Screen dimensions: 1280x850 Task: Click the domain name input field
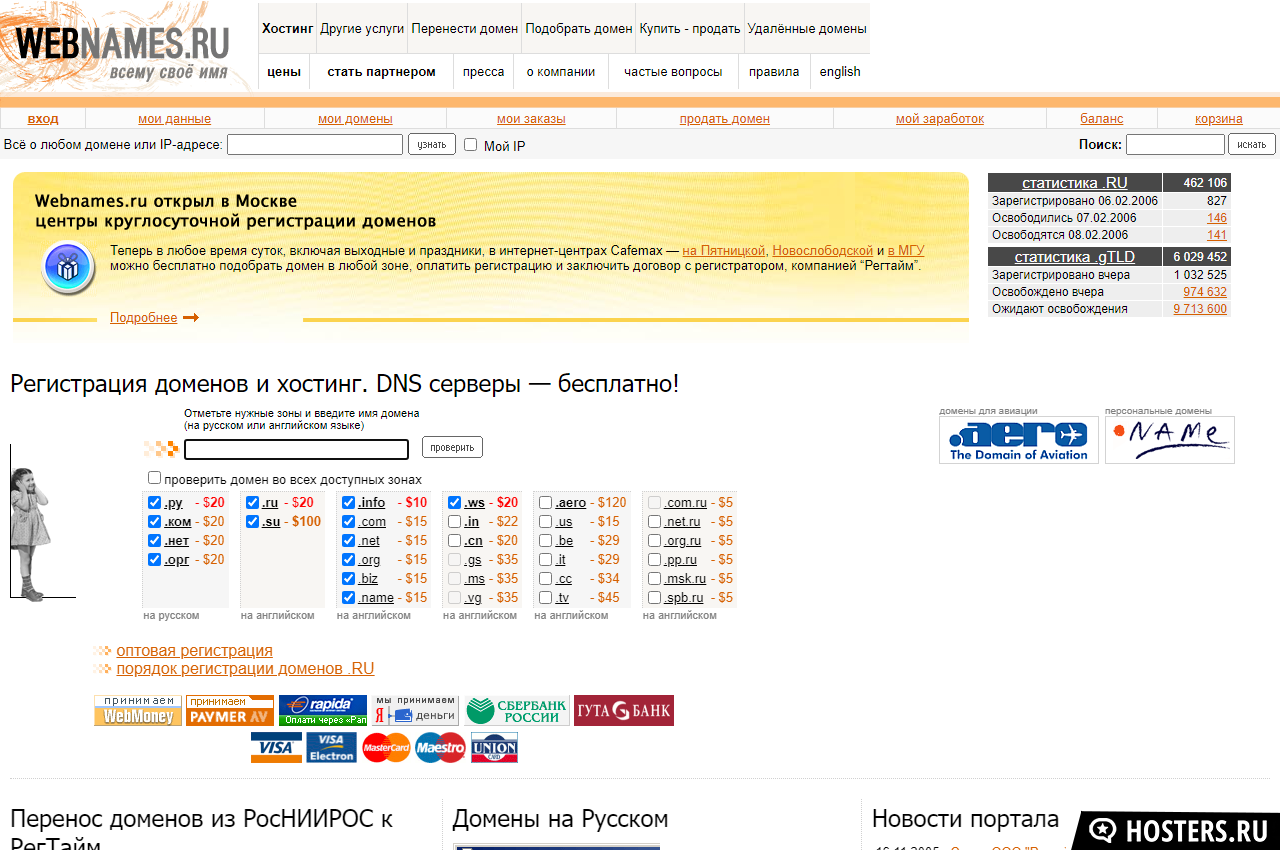point(296,449)
